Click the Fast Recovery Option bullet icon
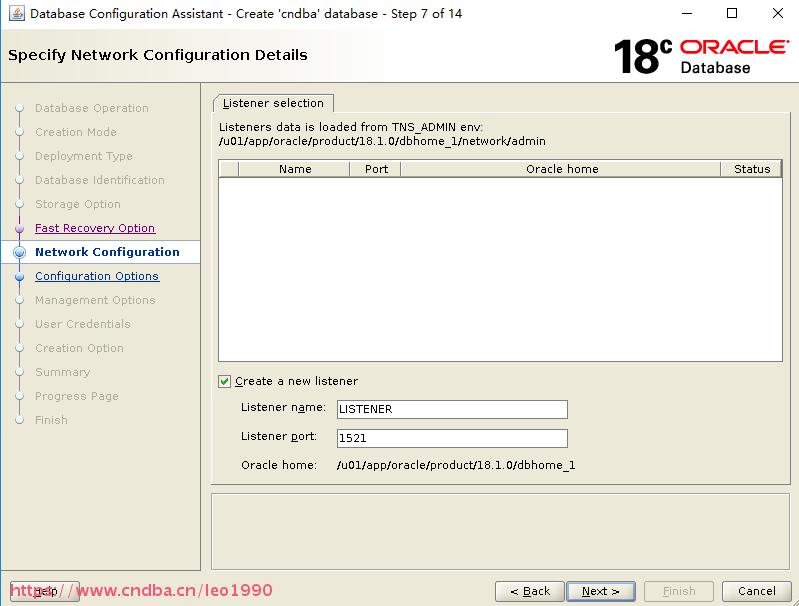This screenshot has width=799, height=606. (19, 228)
